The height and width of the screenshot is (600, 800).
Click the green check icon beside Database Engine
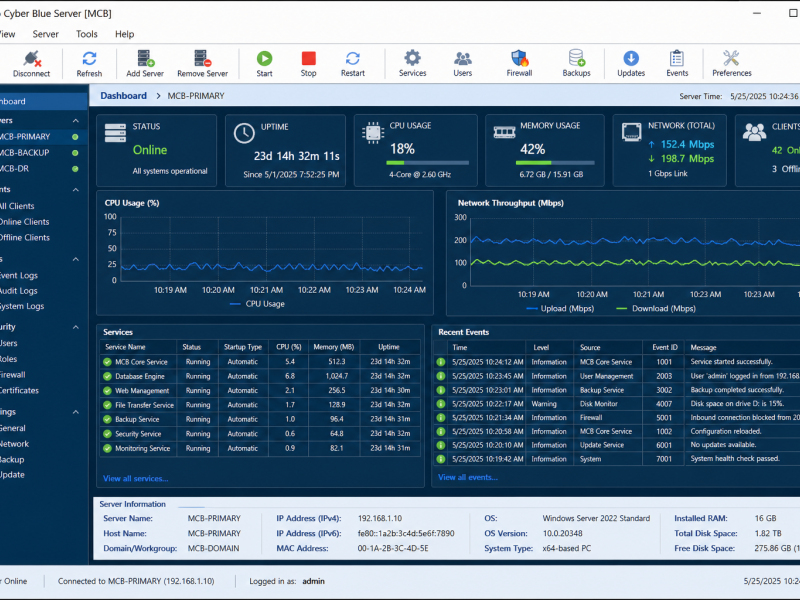107,376
